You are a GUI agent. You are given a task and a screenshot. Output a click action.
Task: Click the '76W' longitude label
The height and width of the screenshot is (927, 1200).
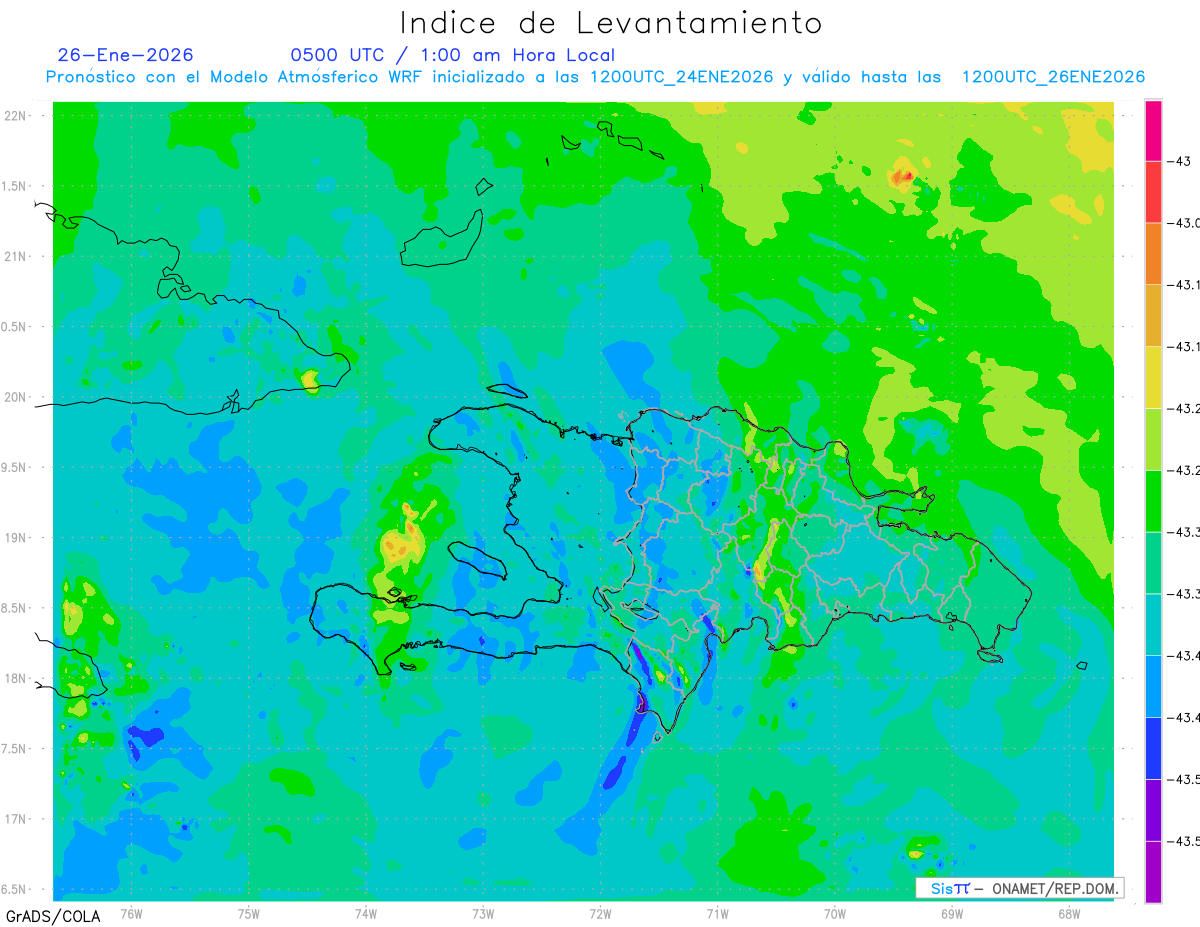tap(131, 913)
